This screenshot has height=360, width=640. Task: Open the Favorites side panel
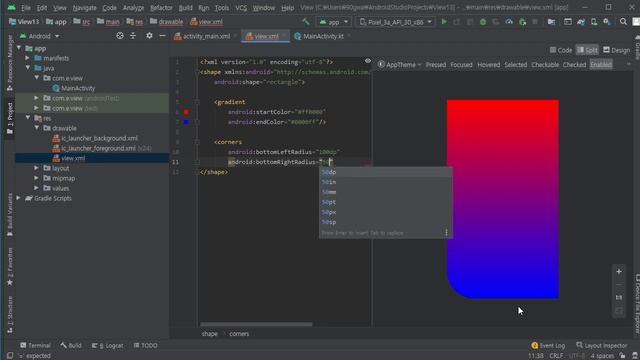10,267
